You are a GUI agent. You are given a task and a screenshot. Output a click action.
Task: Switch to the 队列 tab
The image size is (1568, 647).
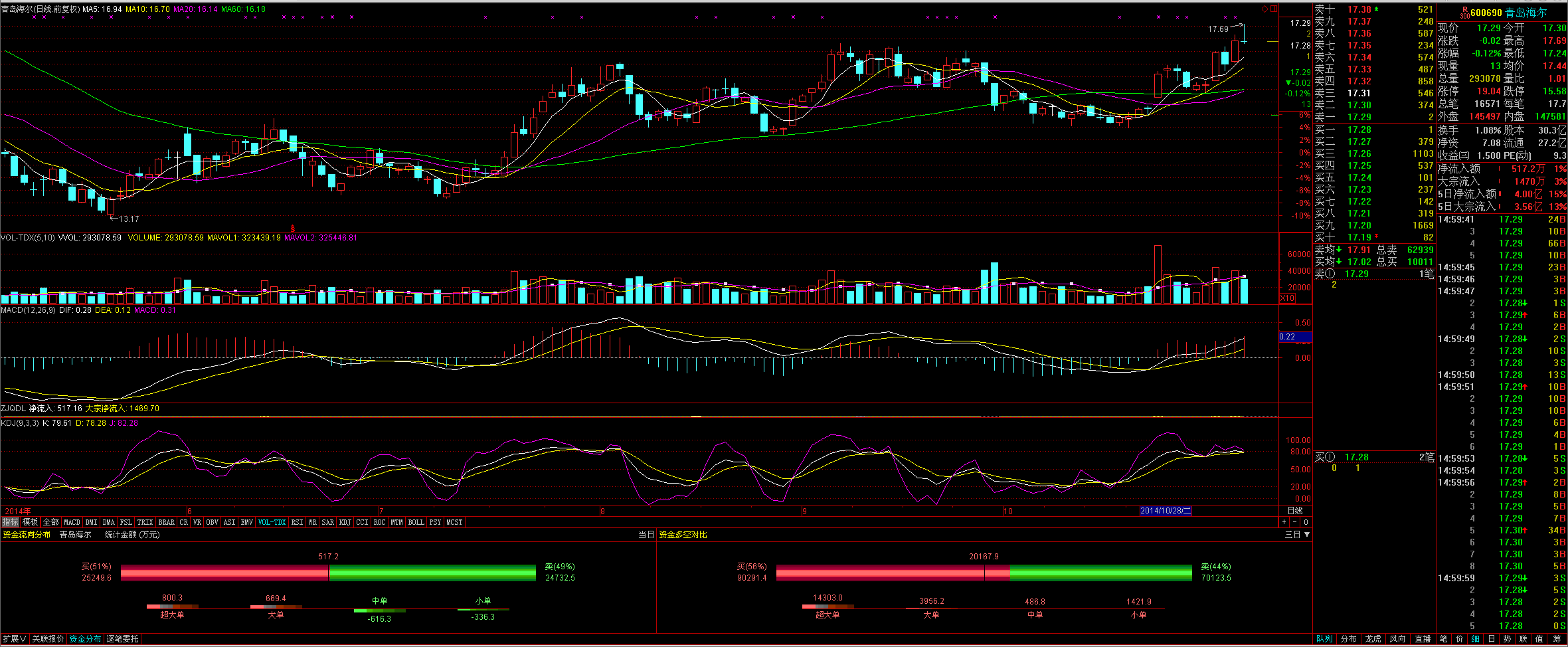[x=1325, y=639]
